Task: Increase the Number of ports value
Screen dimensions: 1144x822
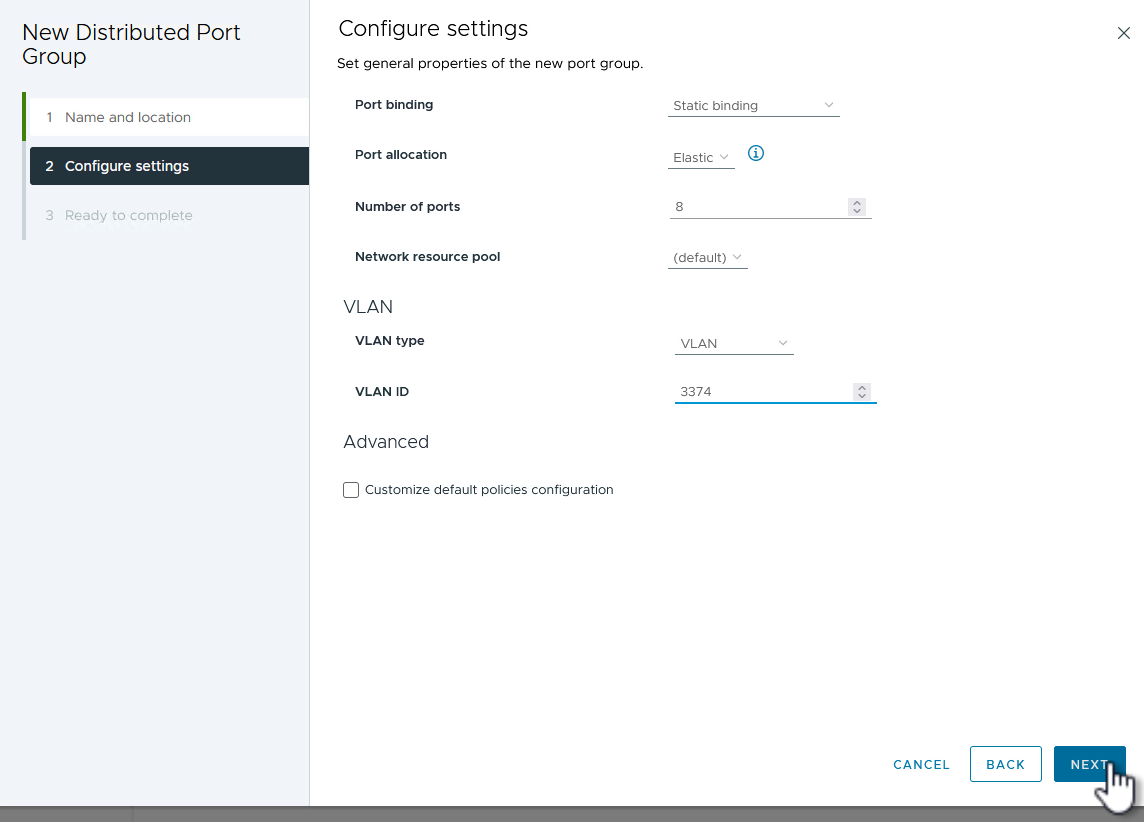Action: pyautogui.click(x=856, y=203)
